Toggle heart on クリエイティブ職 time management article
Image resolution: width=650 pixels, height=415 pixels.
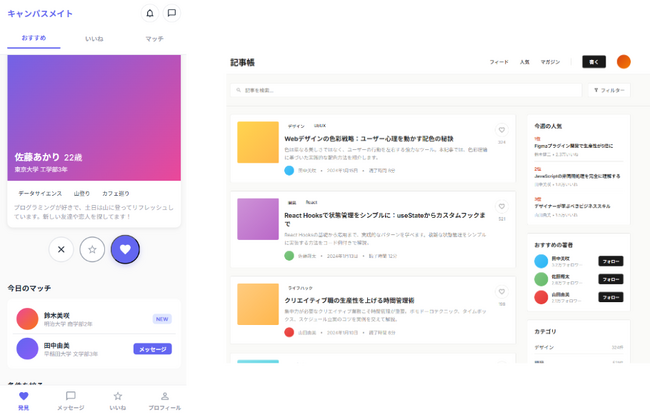point(501,293)
